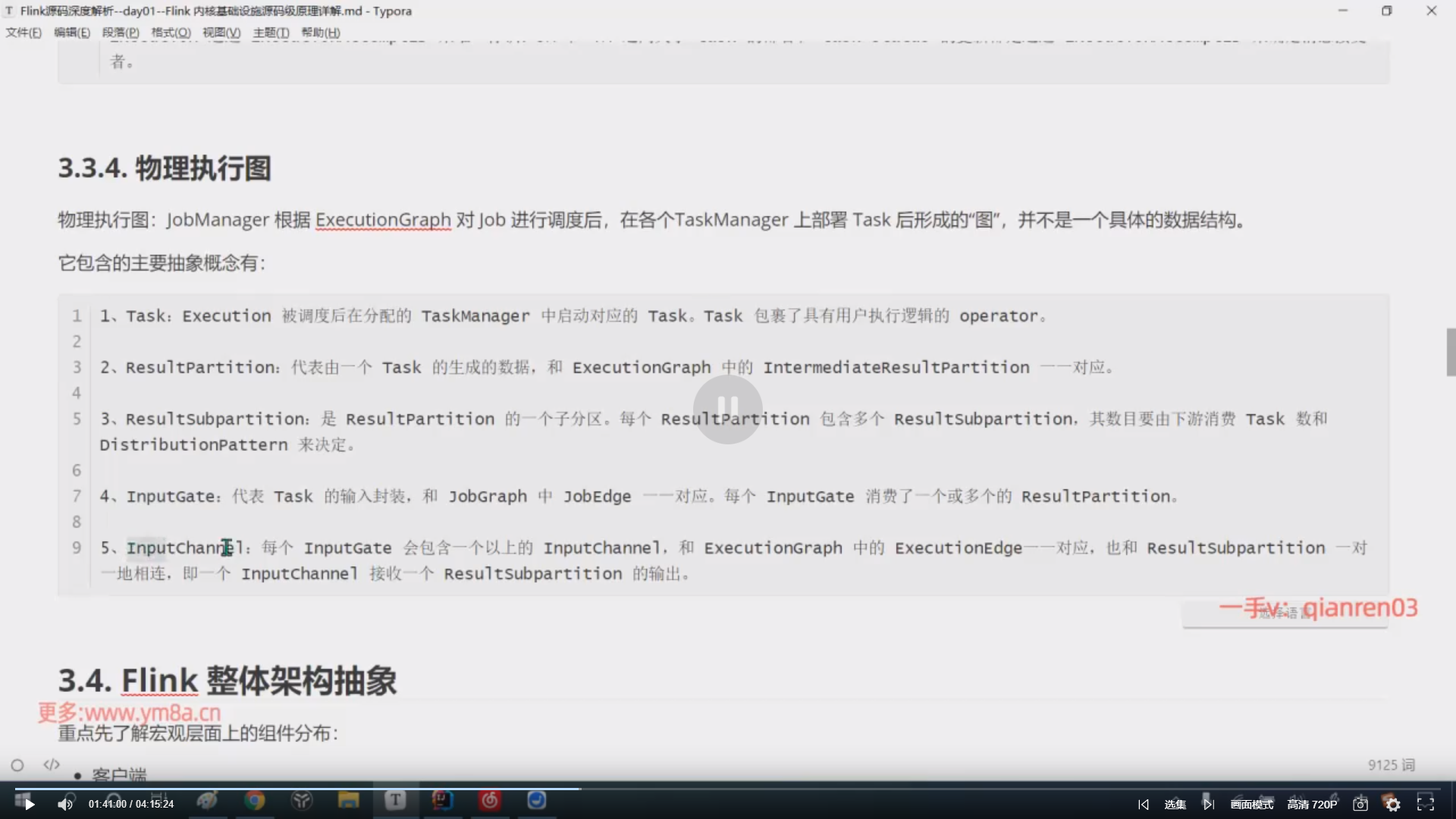Screen dimensions: 1456x819
Task: Open the 高清 720P quality selector
Action: [1312, 805]
